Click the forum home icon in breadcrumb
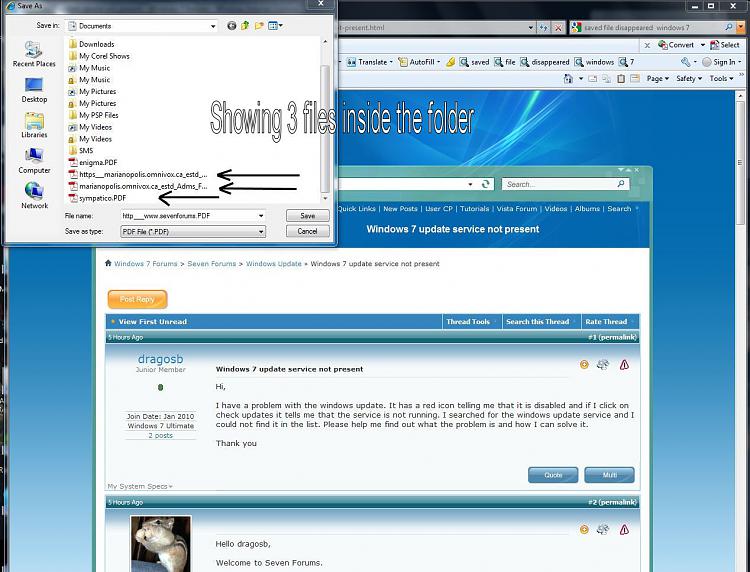Viewport: 750px width, 572px height. [108, 263]
